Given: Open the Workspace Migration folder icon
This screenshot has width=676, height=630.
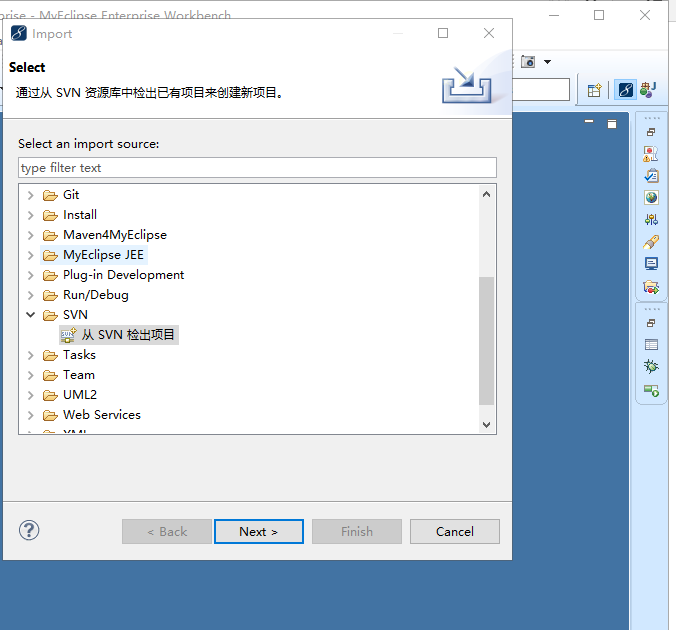Looking at the screenshot, I should (x=651, y=286).
